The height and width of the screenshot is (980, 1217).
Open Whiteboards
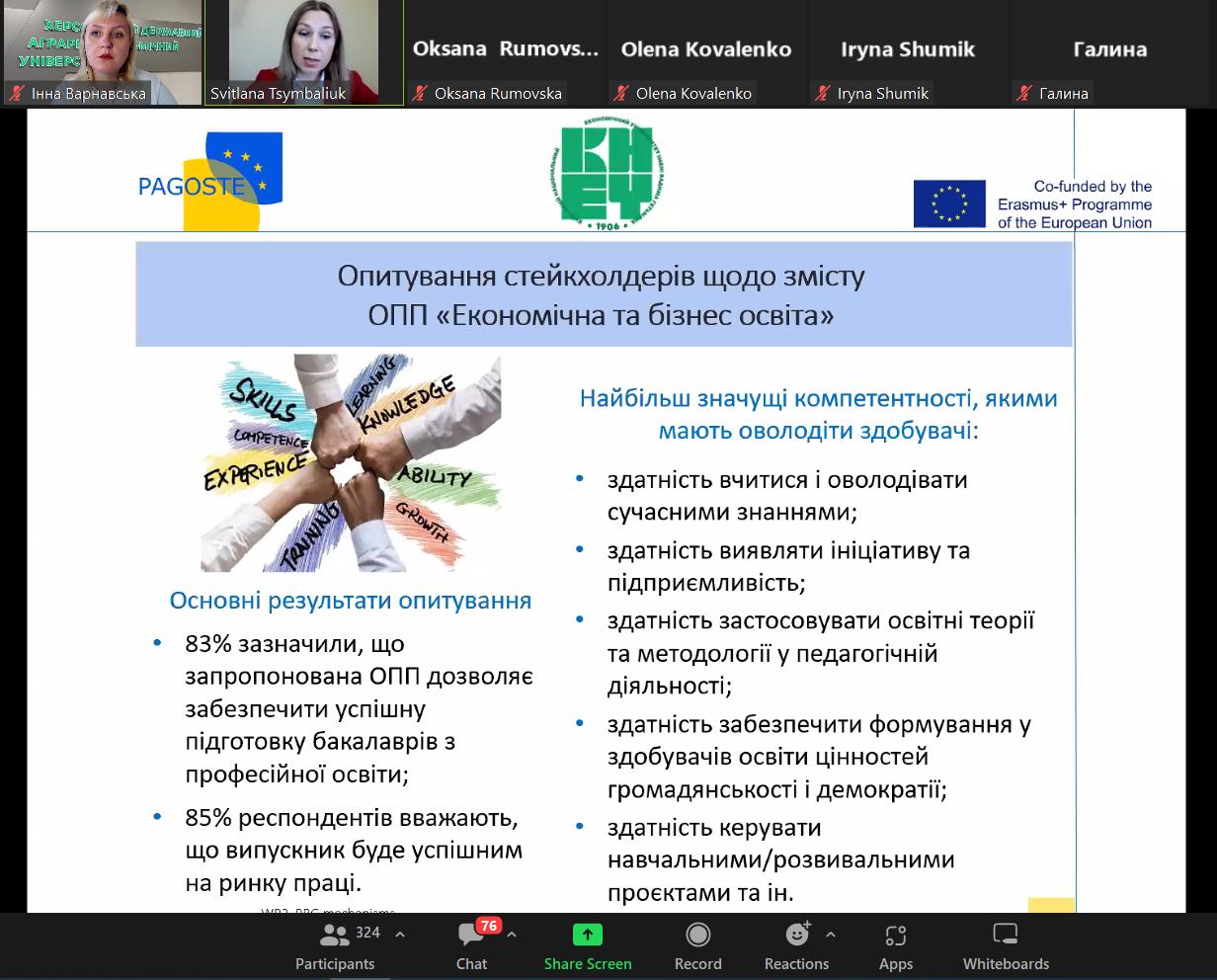[1006, 946]
